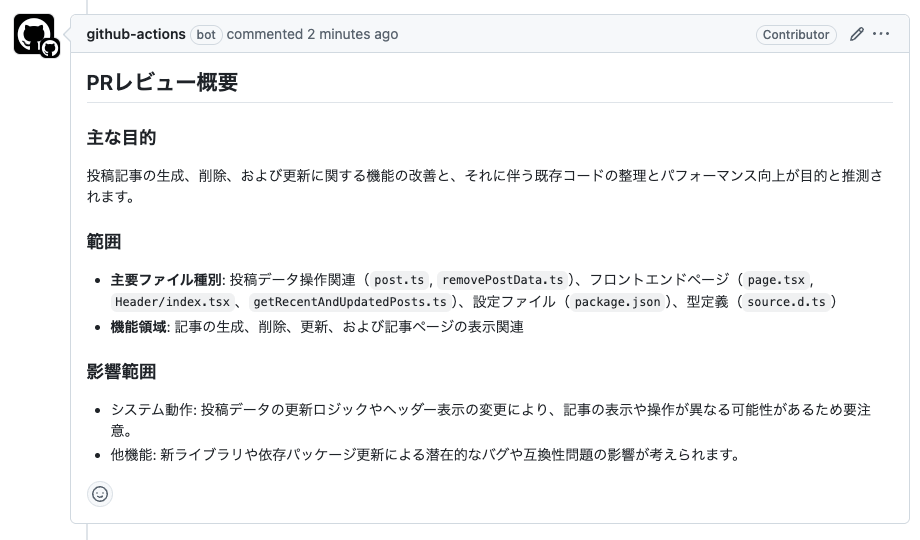
Task: Click the Contributor badge
Action: click(796, 35)
